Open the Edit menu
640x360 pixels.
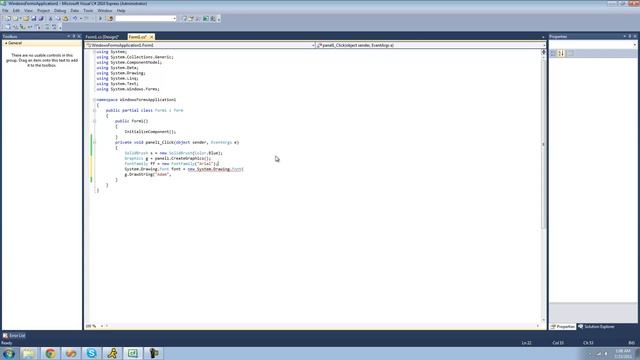pos(16,11)
